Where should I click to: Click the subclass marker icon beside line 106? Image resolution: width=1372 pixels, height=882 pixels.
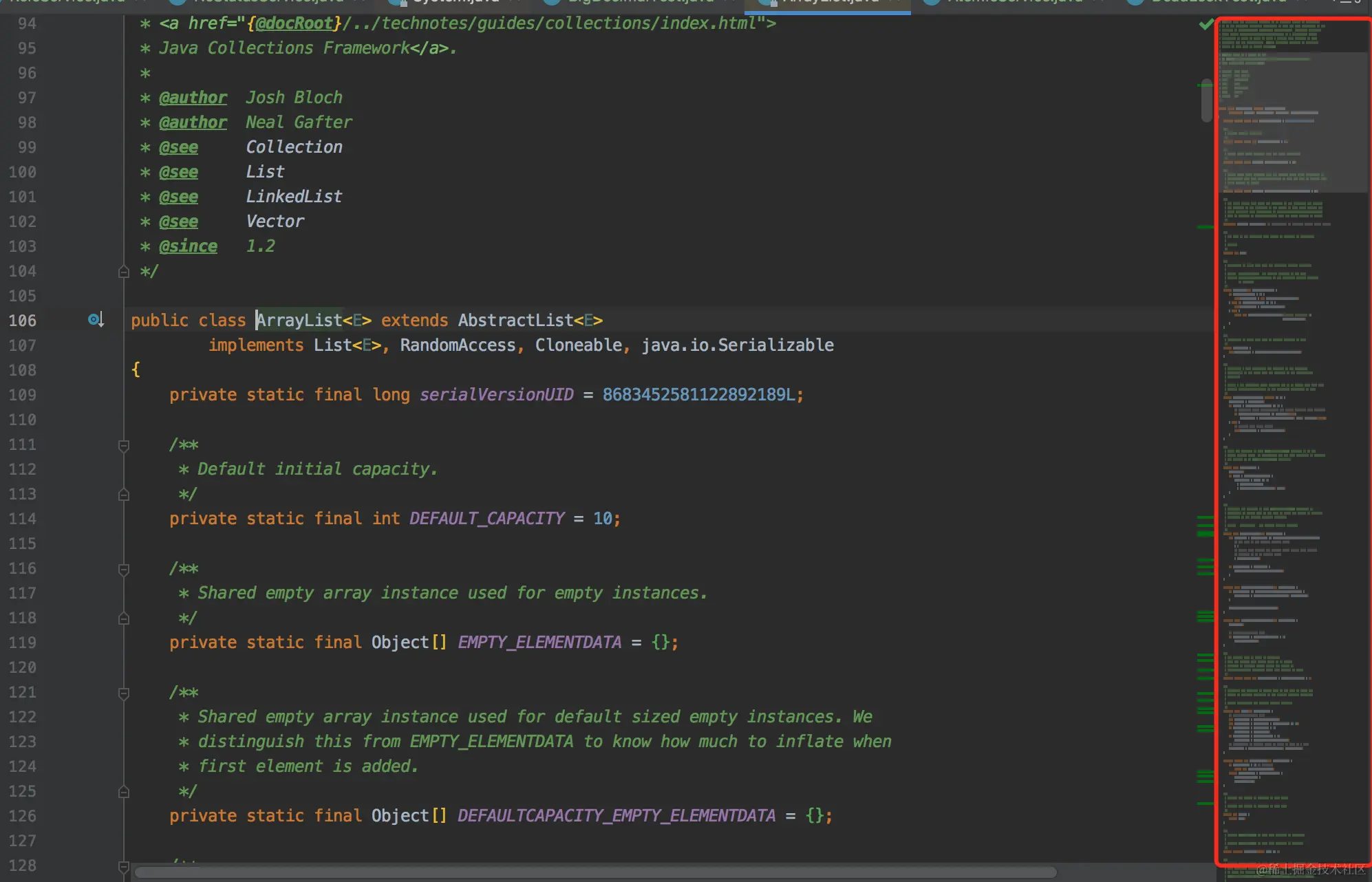pos(96,319)
